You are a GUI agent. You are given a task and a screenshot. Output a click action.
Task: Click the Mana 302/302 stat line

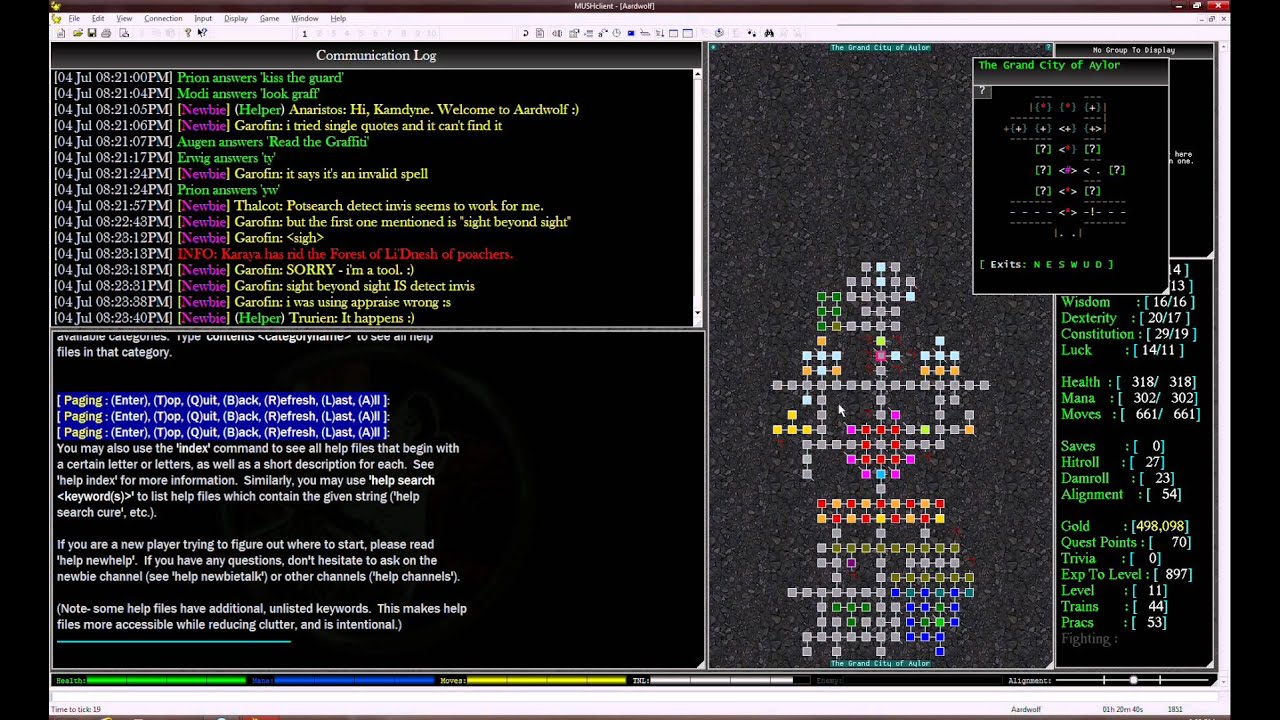click(1128, 398)
